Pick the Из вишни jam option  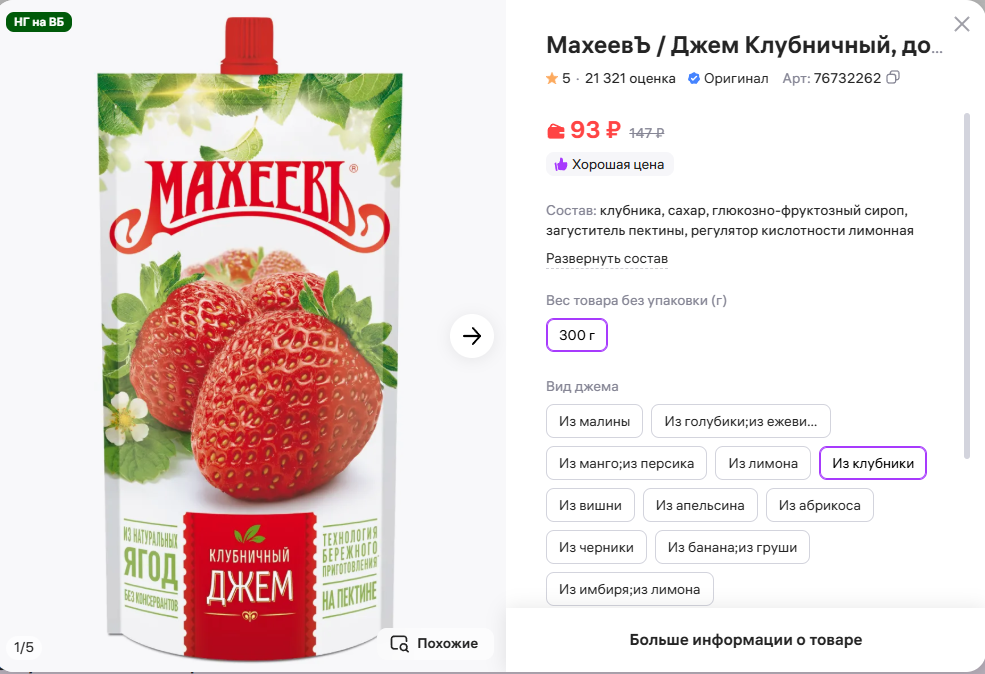pyautogui.click(x=590, y=505)
